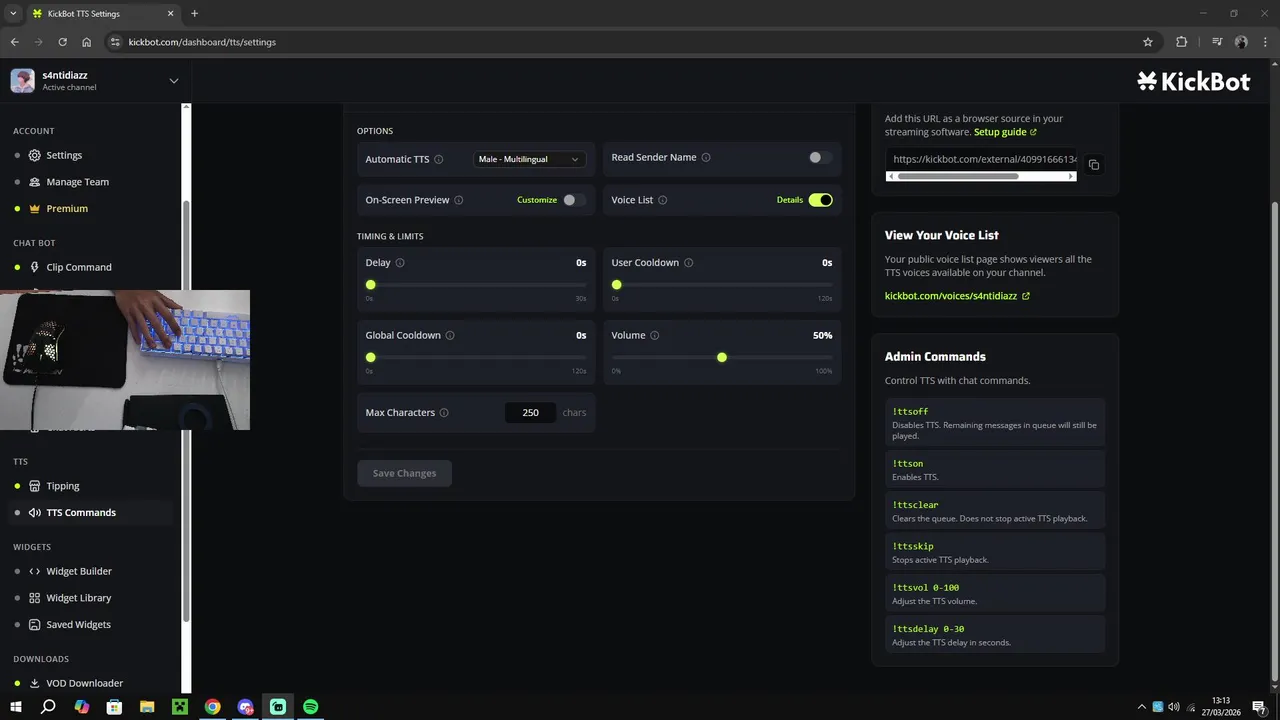Click info icon next to Global Cooldown

pyautogui.click(x=450, y=336)
